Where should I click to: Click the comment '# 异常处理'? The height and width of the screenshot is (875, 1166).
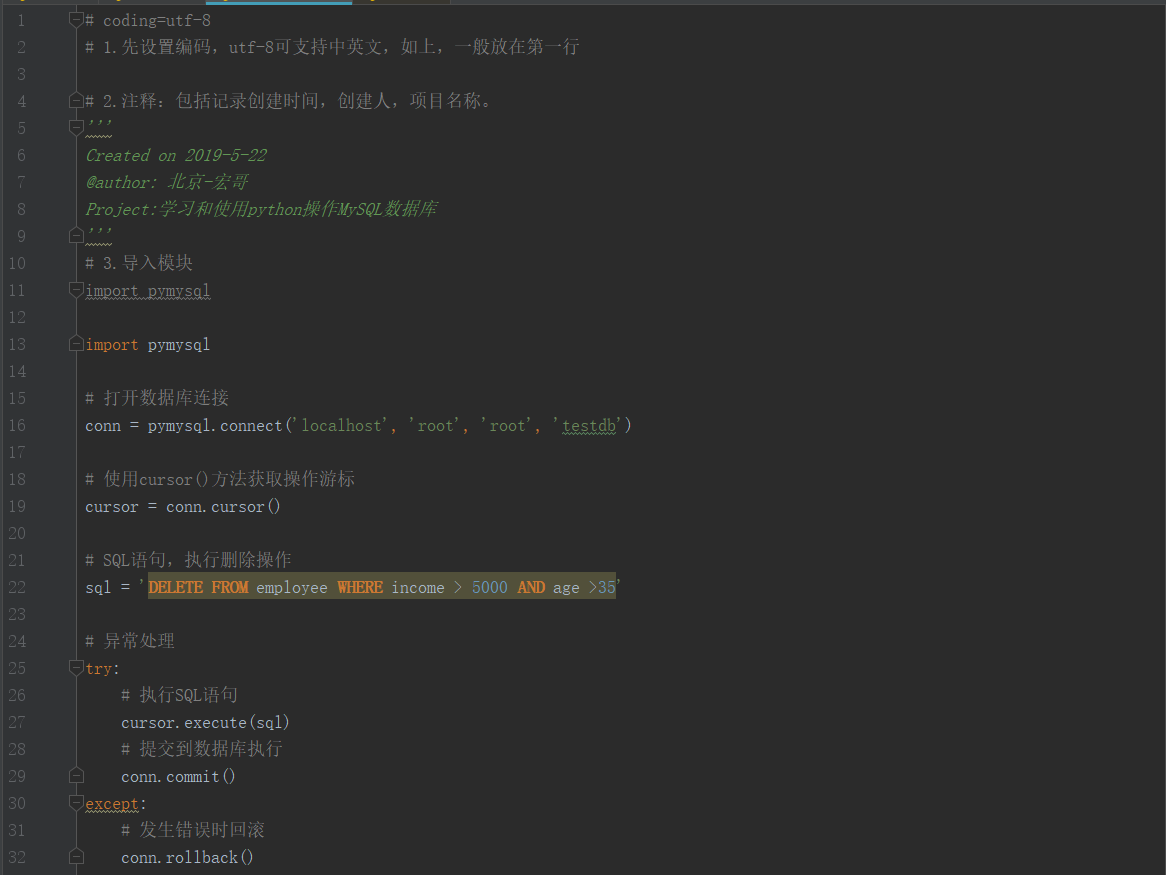point(130,642)
